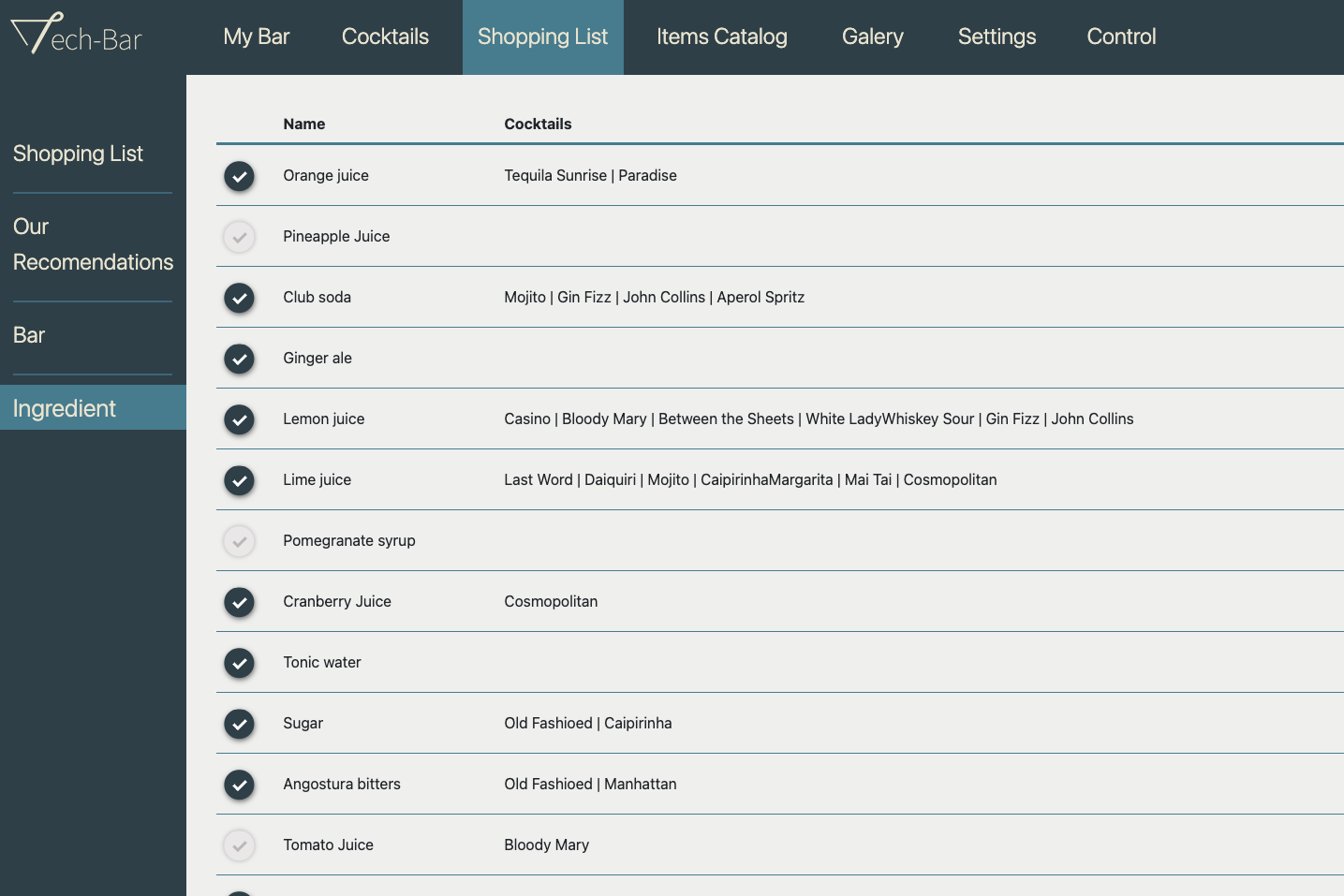Toggle the Angostura bitters checkmark

tap(240, 785)
